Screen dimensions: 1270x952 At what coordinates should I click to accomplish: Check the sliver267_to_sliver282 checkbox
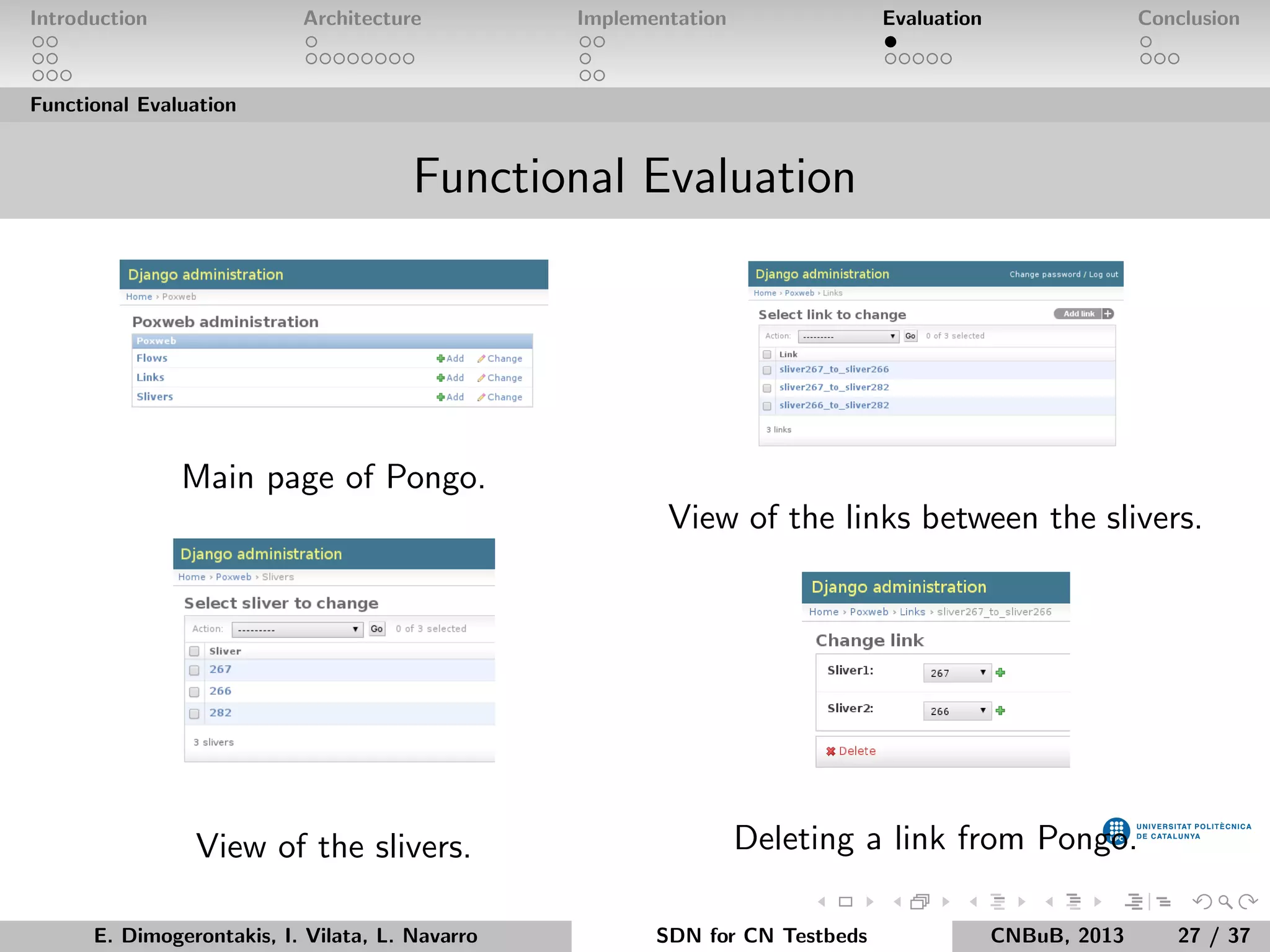tap(767, 388)
